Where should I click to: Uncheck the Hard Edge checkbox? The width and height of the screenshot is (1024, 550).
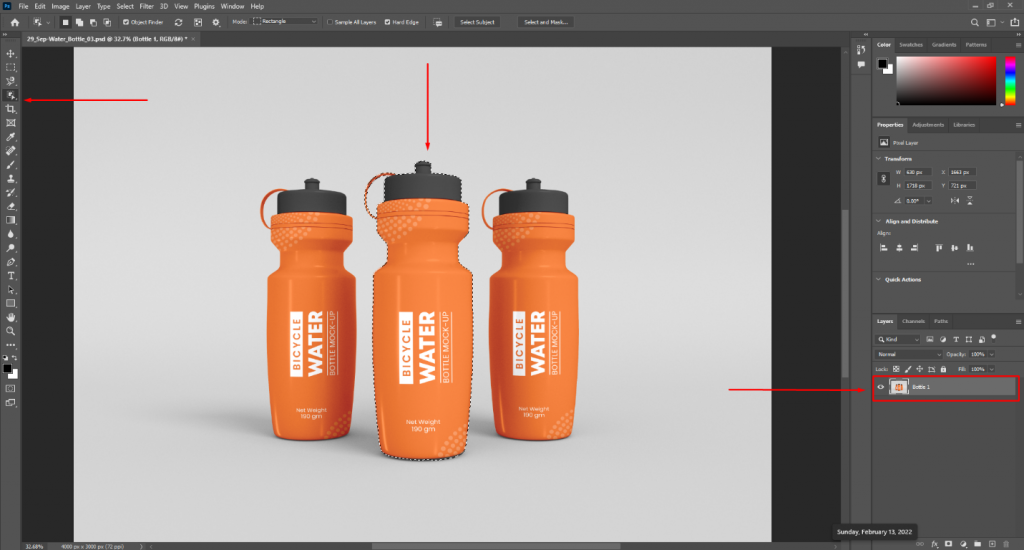[x=387, y=22]
